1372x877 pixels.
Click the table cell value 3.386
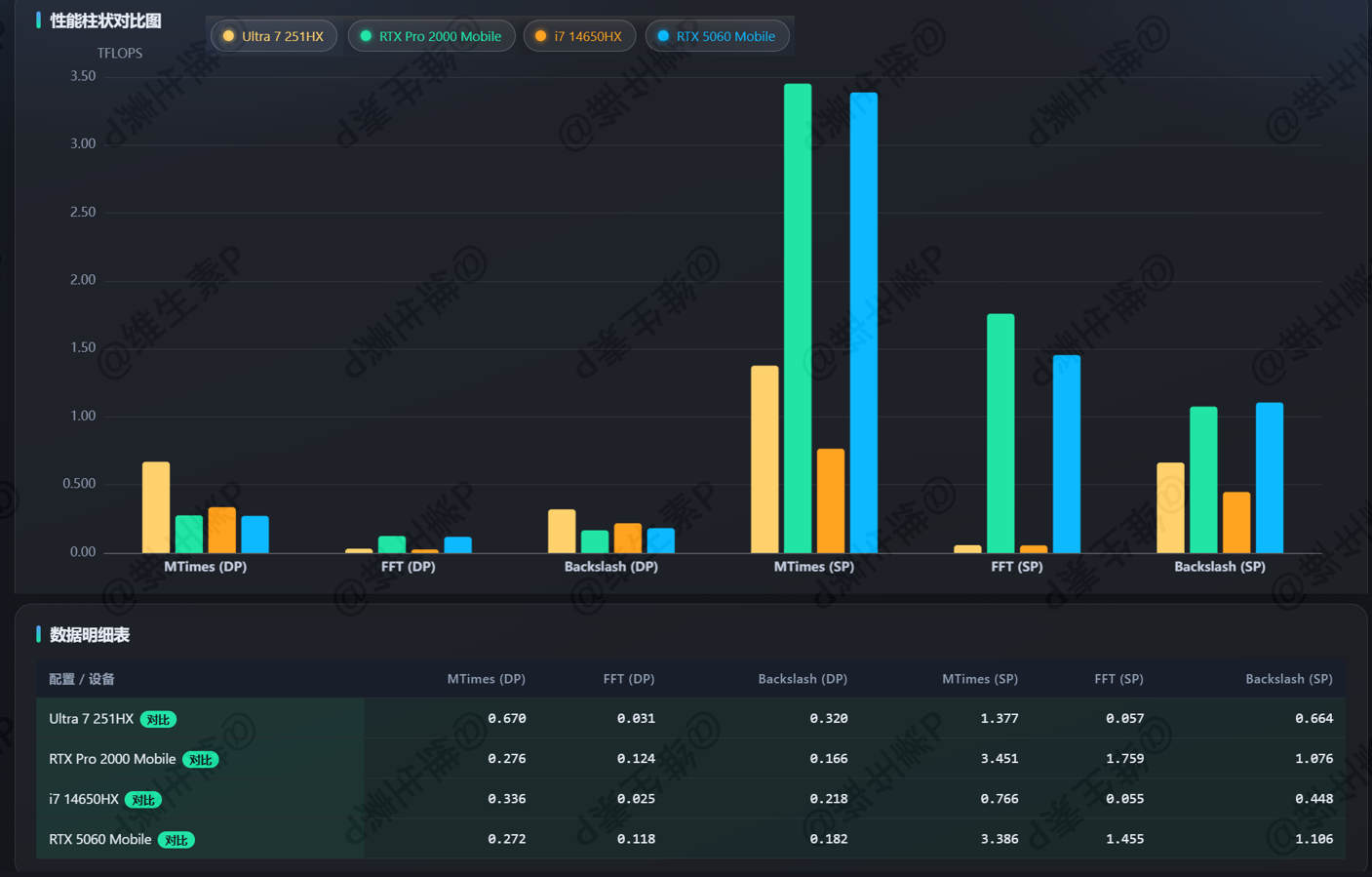tap(1000, 839)
